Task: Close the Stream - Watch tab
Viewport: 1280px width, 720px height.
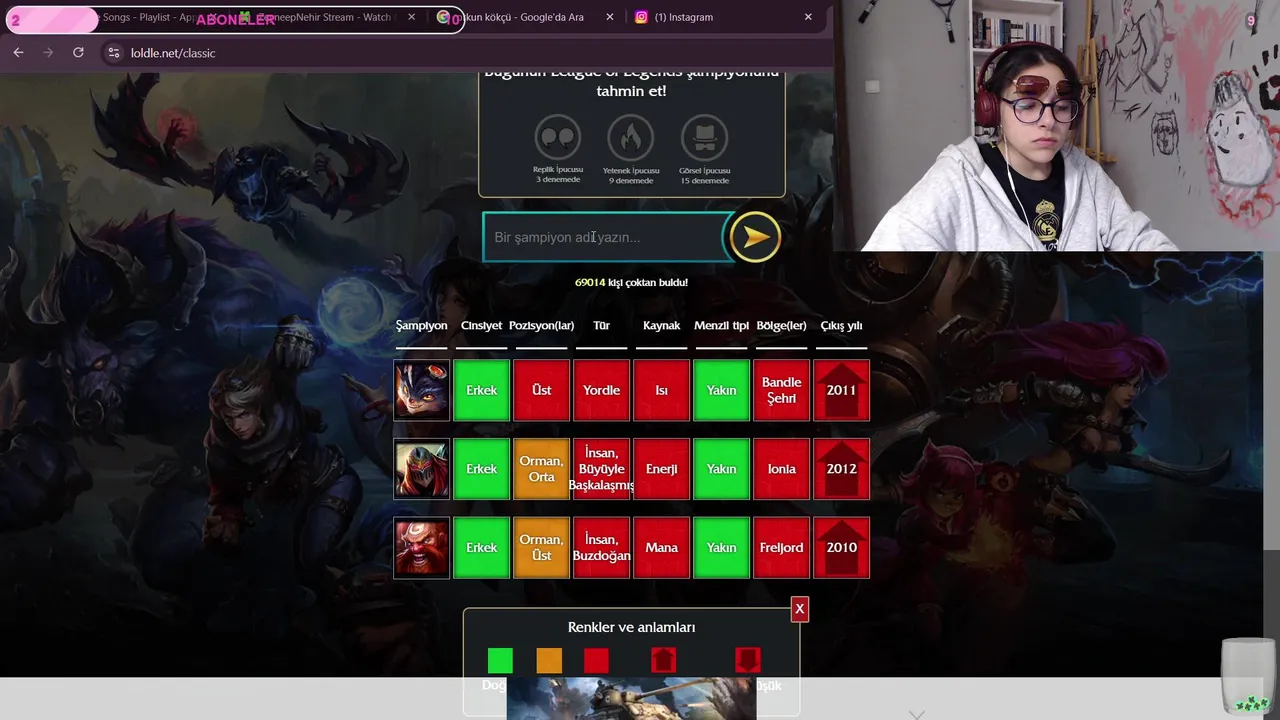Action: 411,17
